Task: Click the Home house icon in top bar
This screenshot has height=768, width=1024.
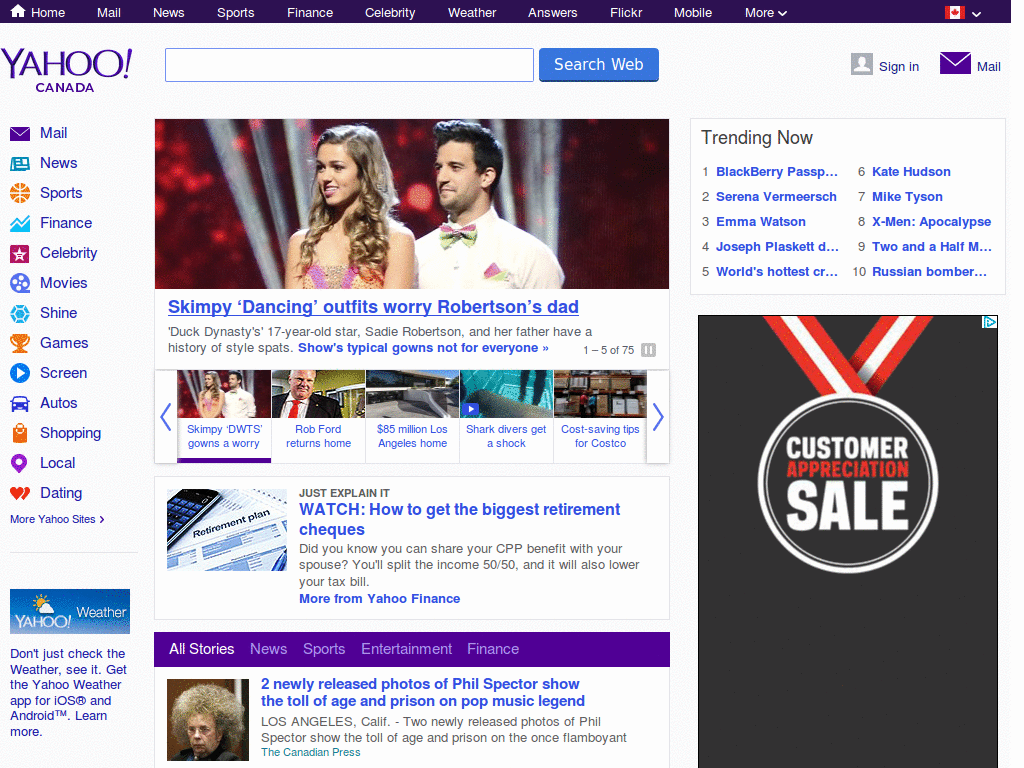Action: pyautogui.click(x=18, y=11)
